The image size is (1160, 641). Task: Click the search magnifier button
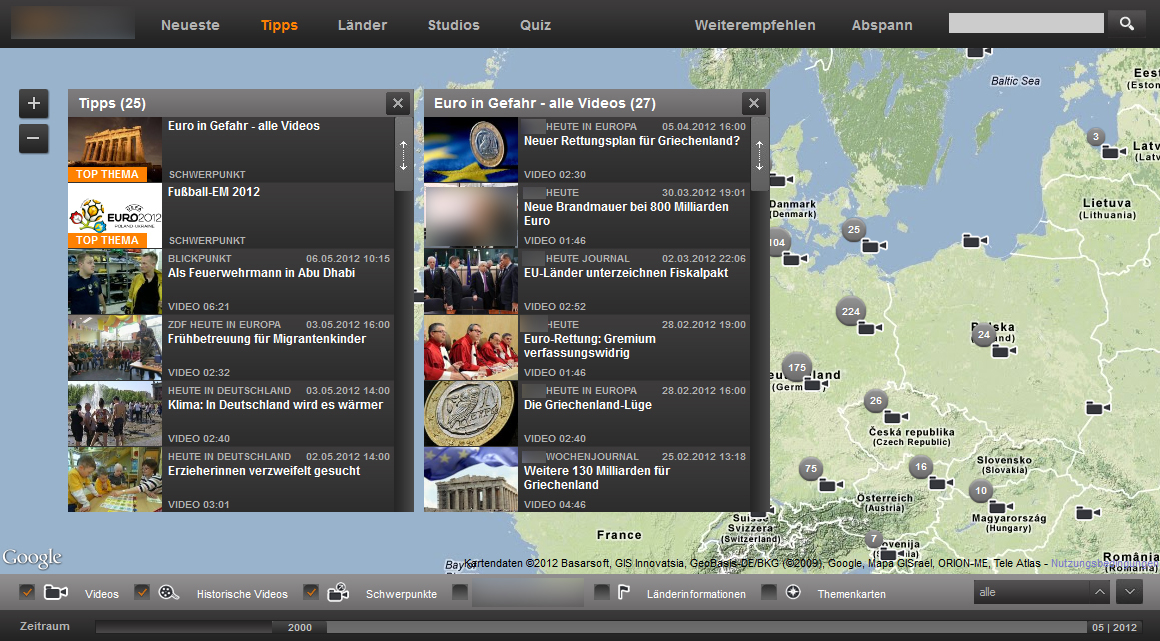click(x=1127, y=24)
